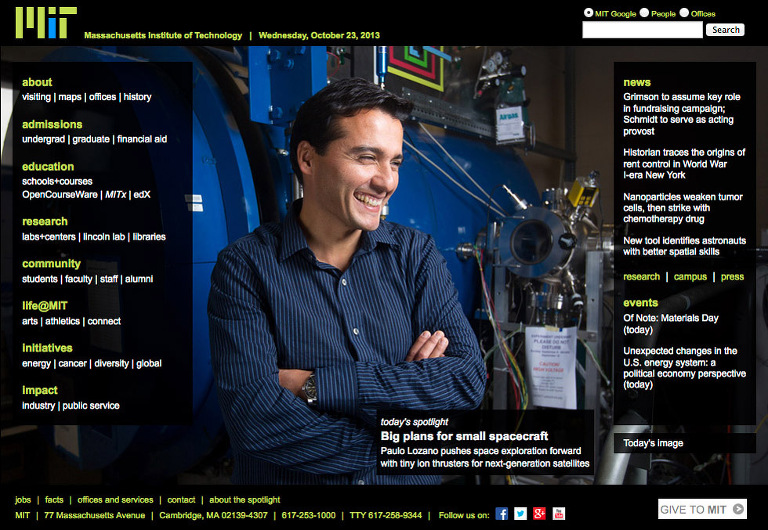Image resolution: width=768 pixels, height=530 pixels.
Task: Open the U.S. energy system event
Action: coord(684,367)
